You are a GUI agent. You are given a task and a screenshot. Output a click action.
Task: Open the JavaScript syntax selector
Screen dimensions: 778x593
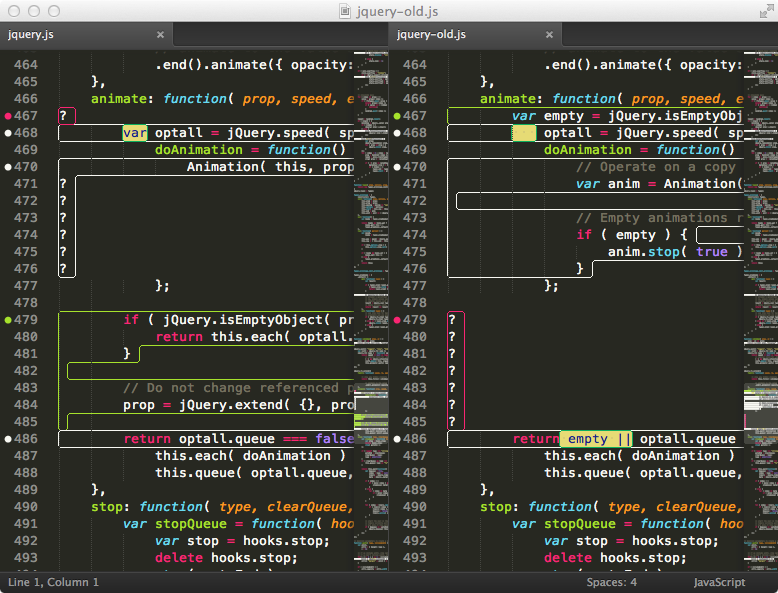pyautogui.click(x=719, y=582)
